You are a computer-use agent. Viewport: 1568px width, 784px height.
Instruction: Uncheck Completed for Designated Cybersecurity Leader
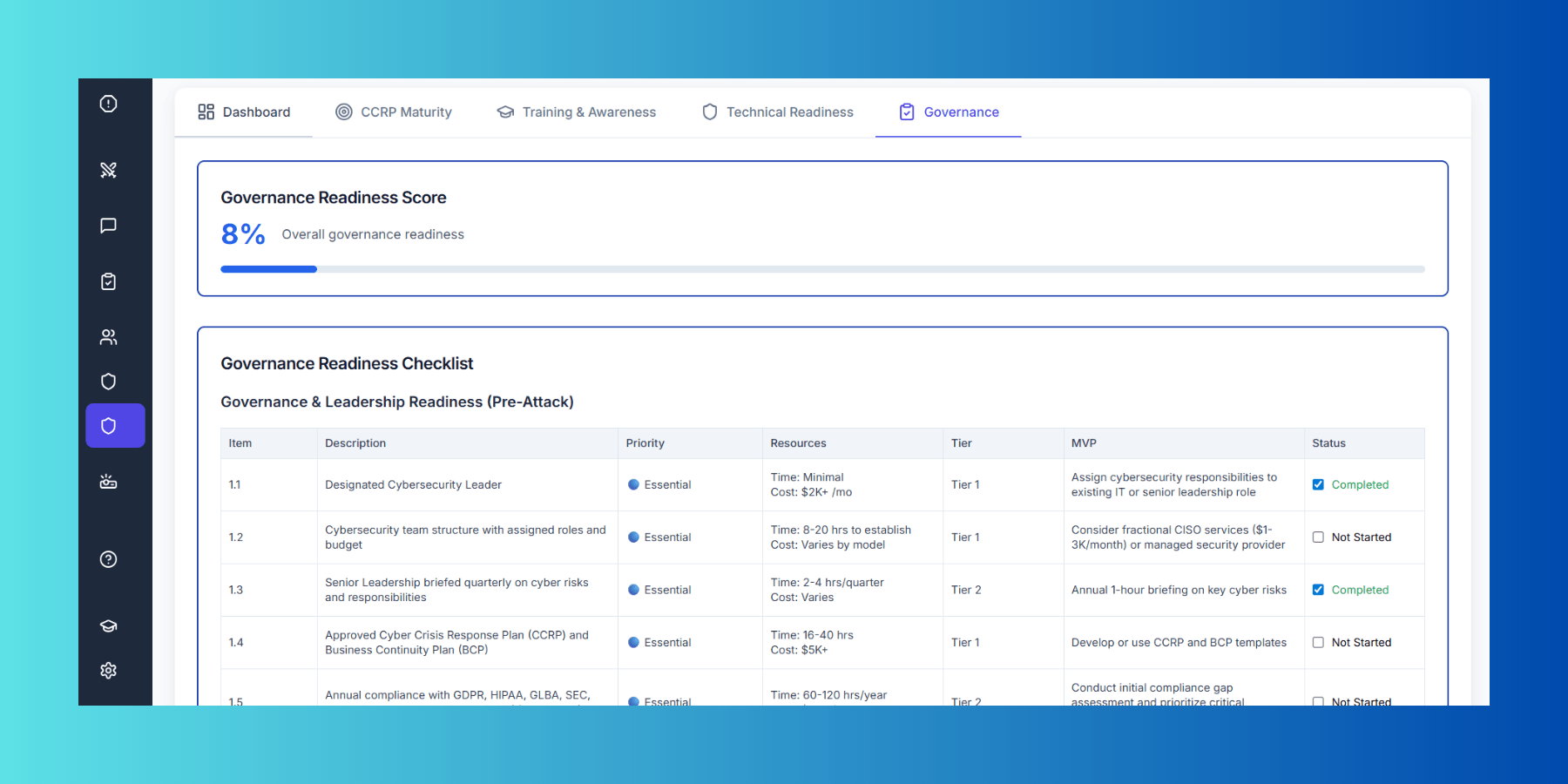(x=1318, y=484)
